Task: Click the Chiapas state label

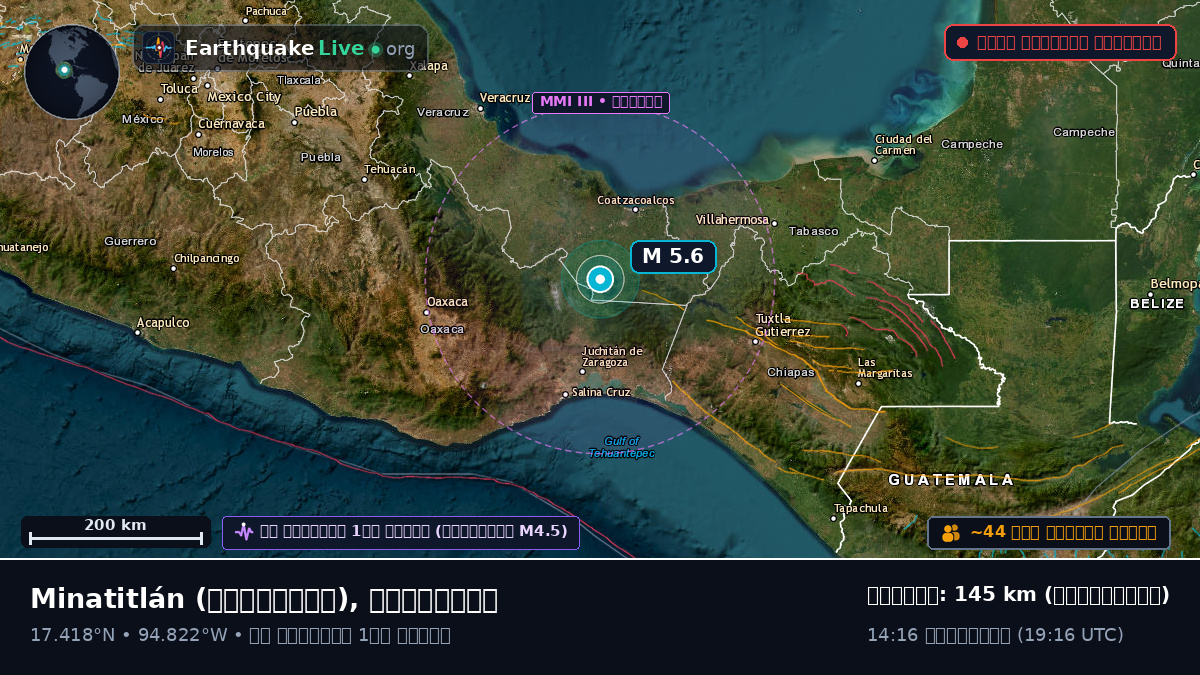Action: 791,372
